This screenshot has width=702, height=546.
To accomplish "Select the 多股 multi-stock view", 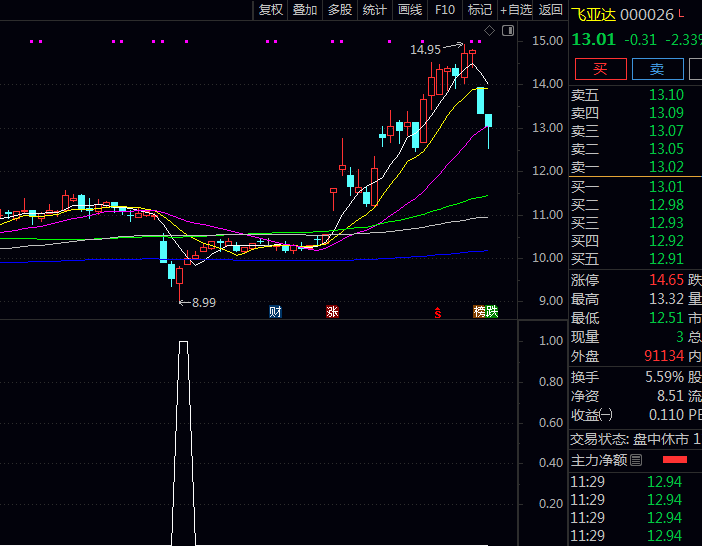I will (340, 10).
